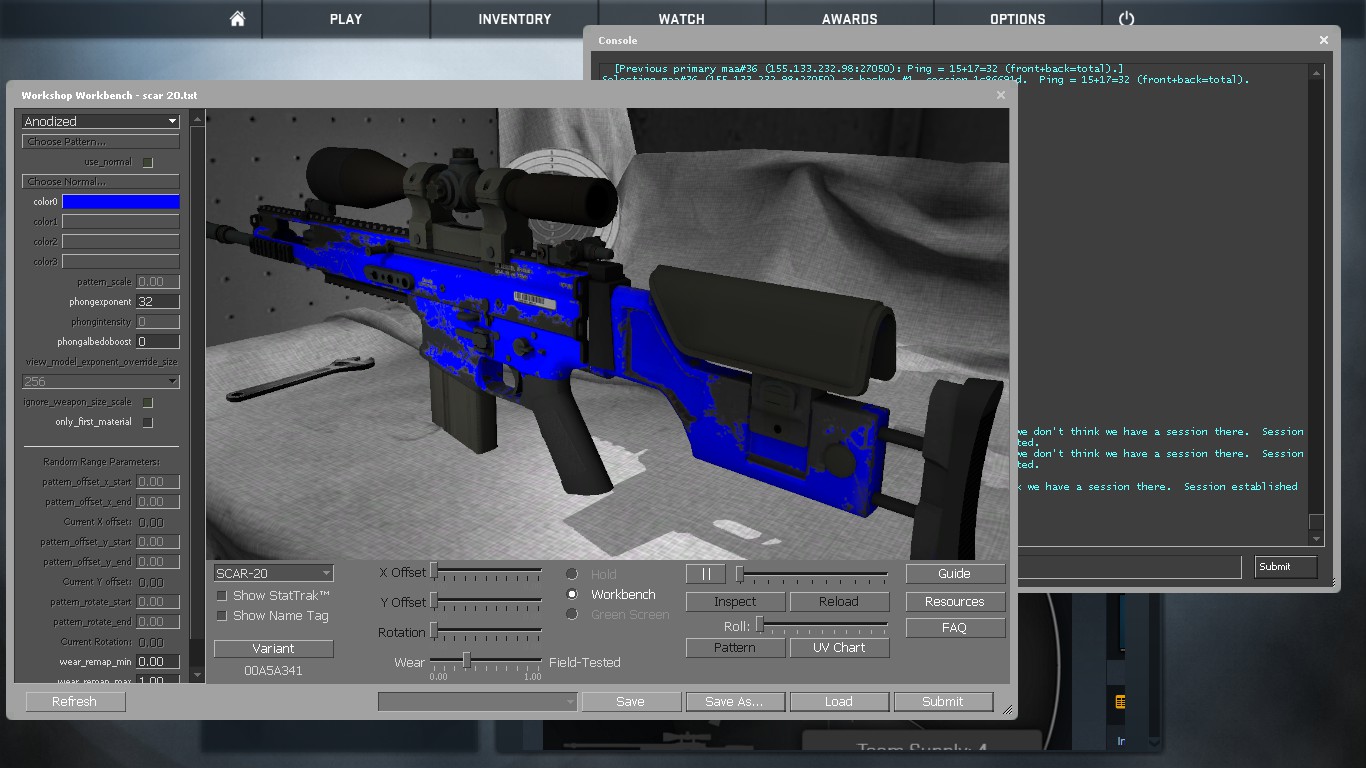Screen dimensions: 1366x768
Task: Save the current finish
Action: coord(630,702)
